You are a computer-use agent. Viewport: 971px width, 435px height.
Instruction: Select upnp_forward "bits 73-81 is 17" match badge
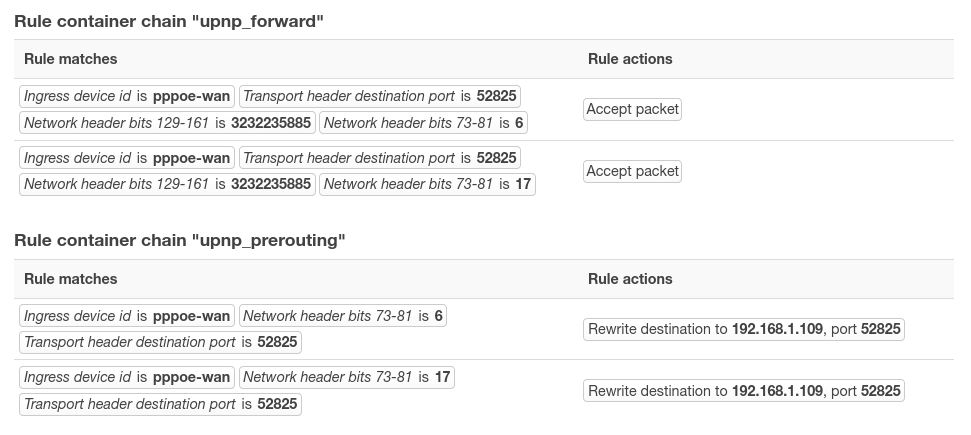(427, 185)
